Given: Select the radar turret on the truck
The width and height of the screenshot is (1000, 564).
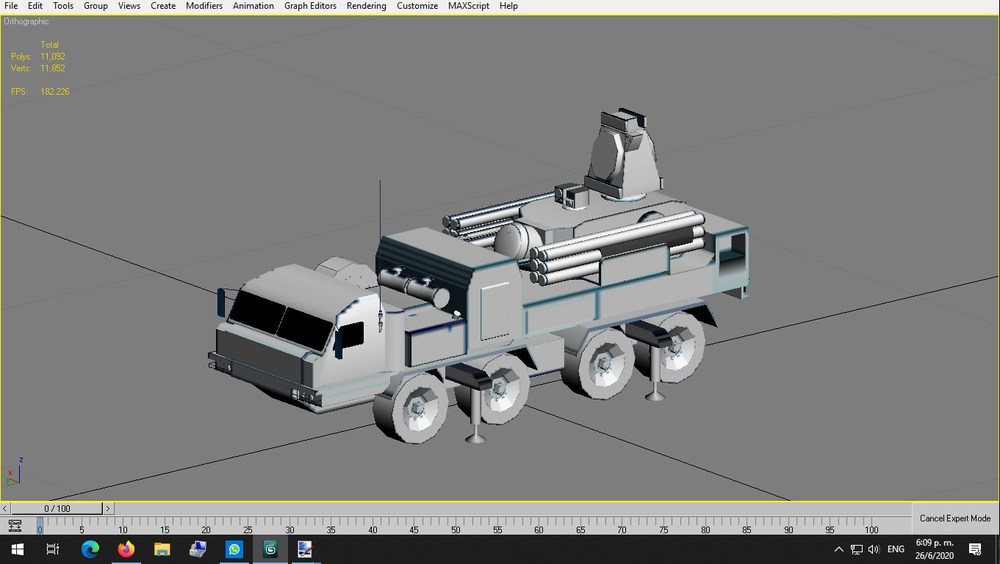Looking at the screenshot, I should pos(624,156).
